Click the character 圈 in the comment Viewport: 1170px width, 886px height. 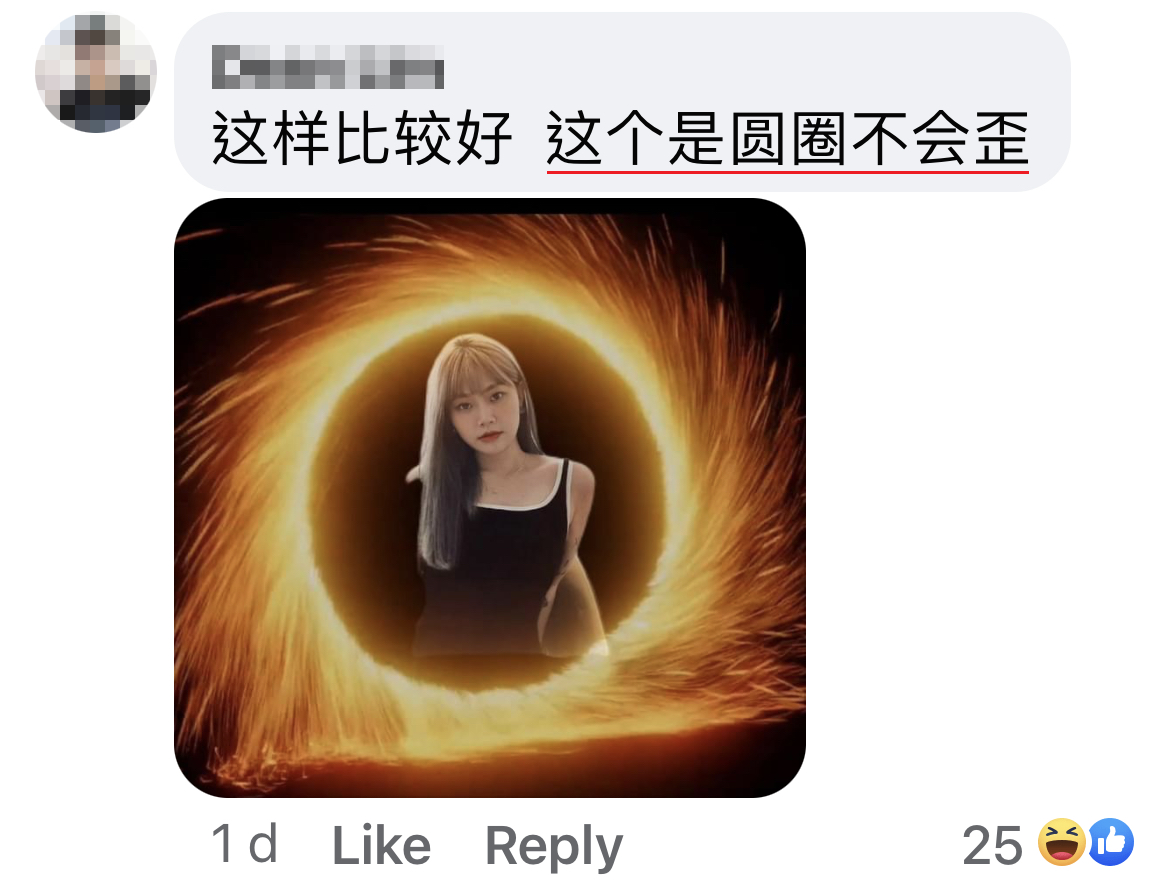tap(819, 139)
